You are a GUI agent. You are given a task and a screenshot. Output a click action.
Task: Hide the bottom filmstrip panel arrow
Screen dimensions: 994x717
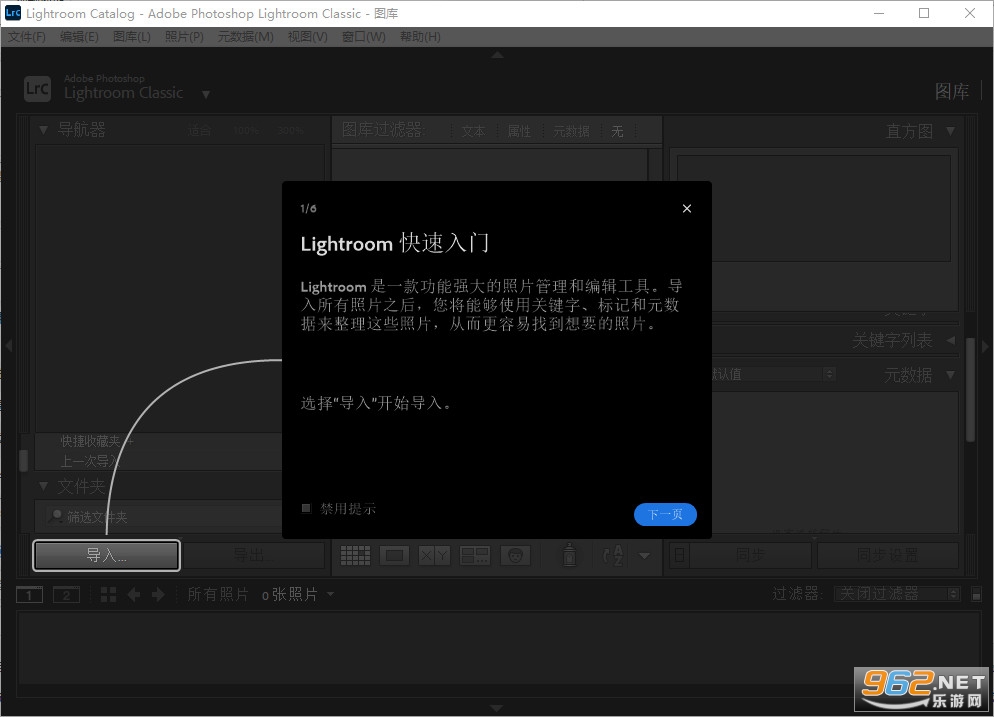tap(497, 707)
